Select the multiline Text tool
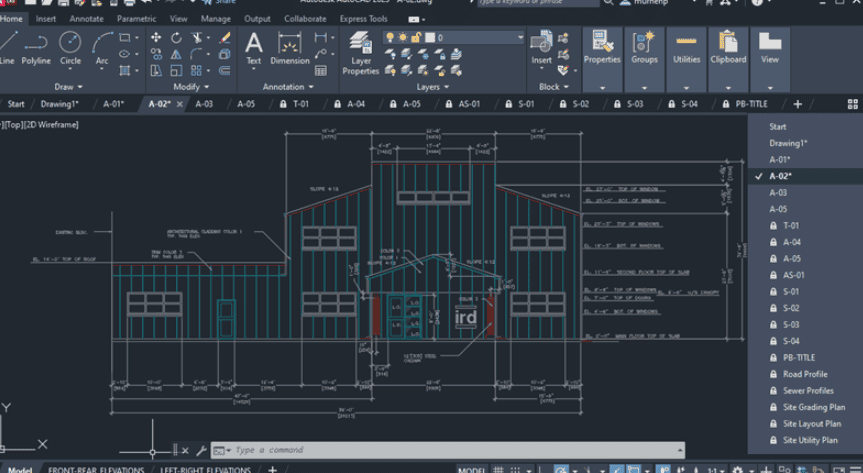This screenshot has height=473, width=863. [254, 46]
